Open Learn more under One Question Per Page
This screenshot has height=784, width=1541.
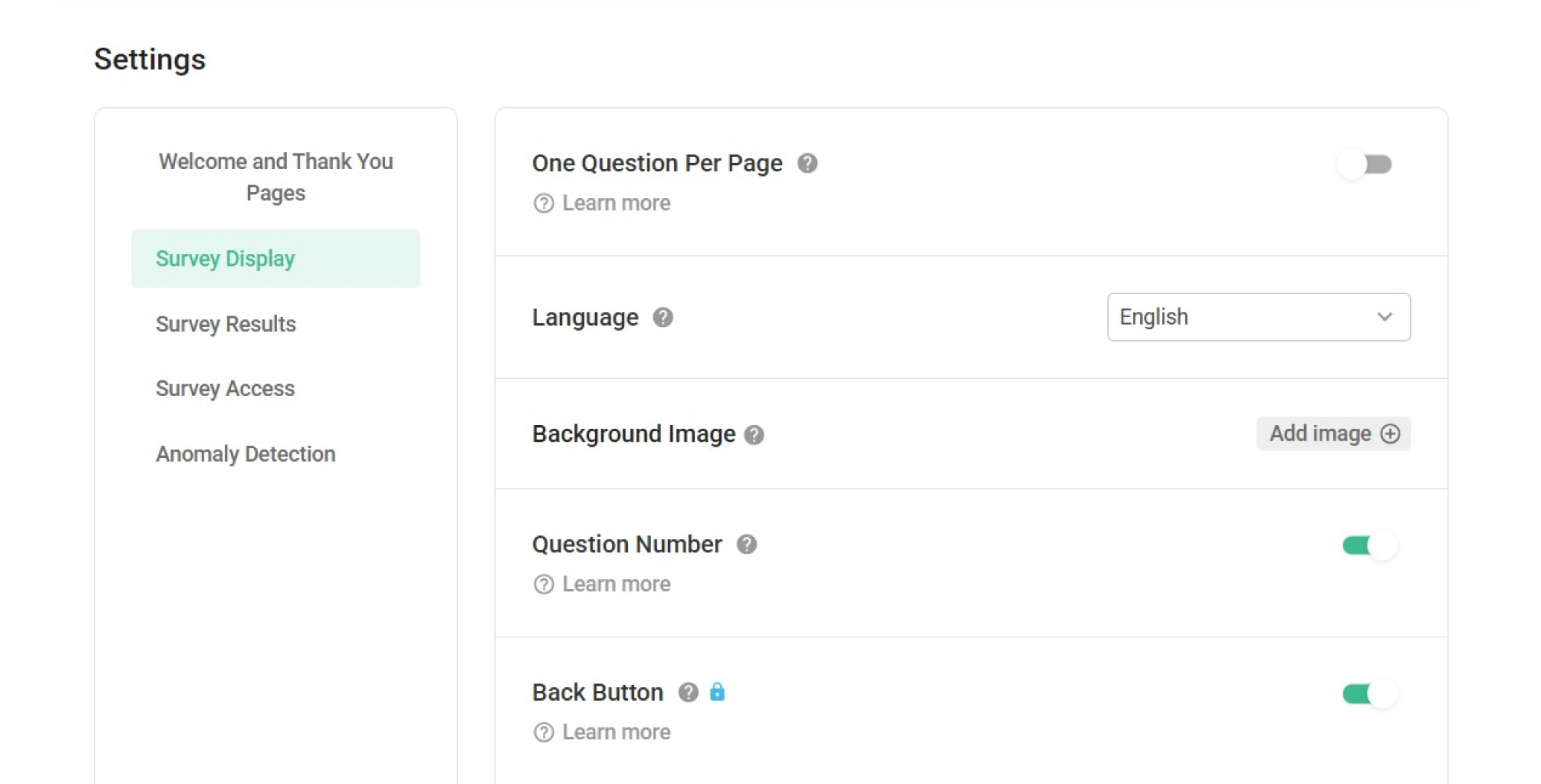[x=615, y=203]
